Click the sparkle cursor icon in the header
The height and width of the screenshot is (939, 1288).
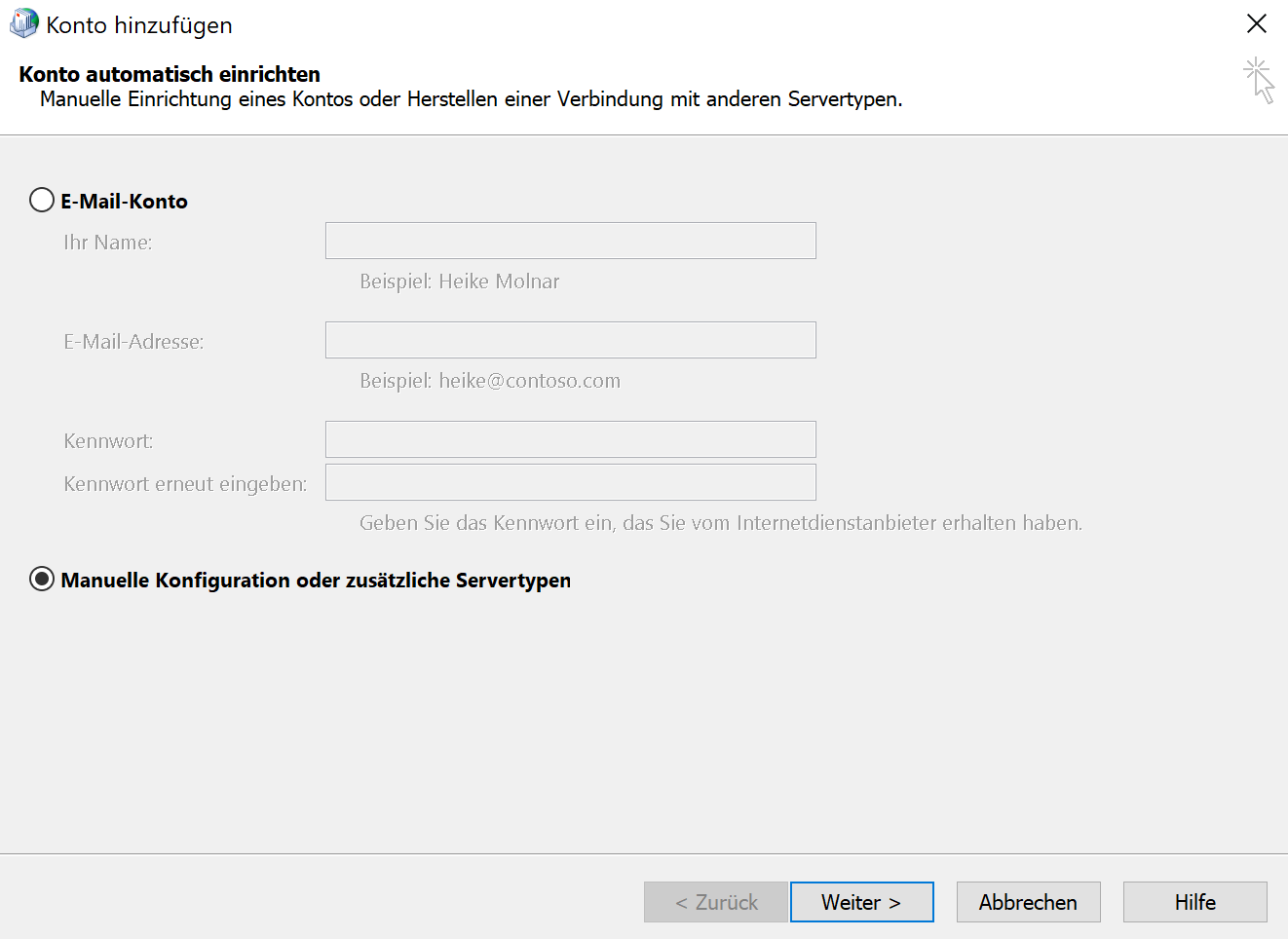click(1259, 80)
